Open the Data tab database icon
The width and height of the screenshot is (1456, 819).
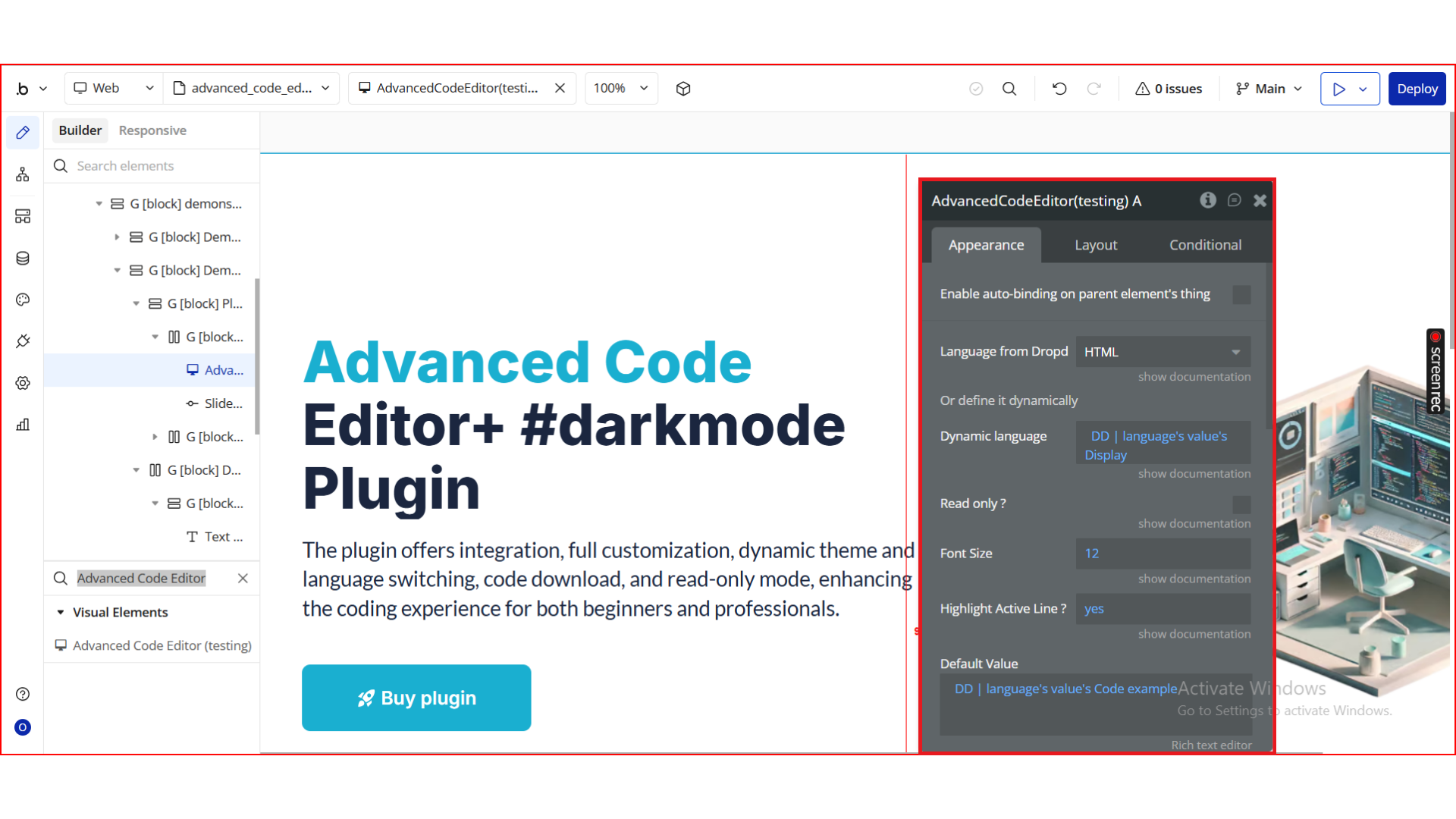coord(23,258)
